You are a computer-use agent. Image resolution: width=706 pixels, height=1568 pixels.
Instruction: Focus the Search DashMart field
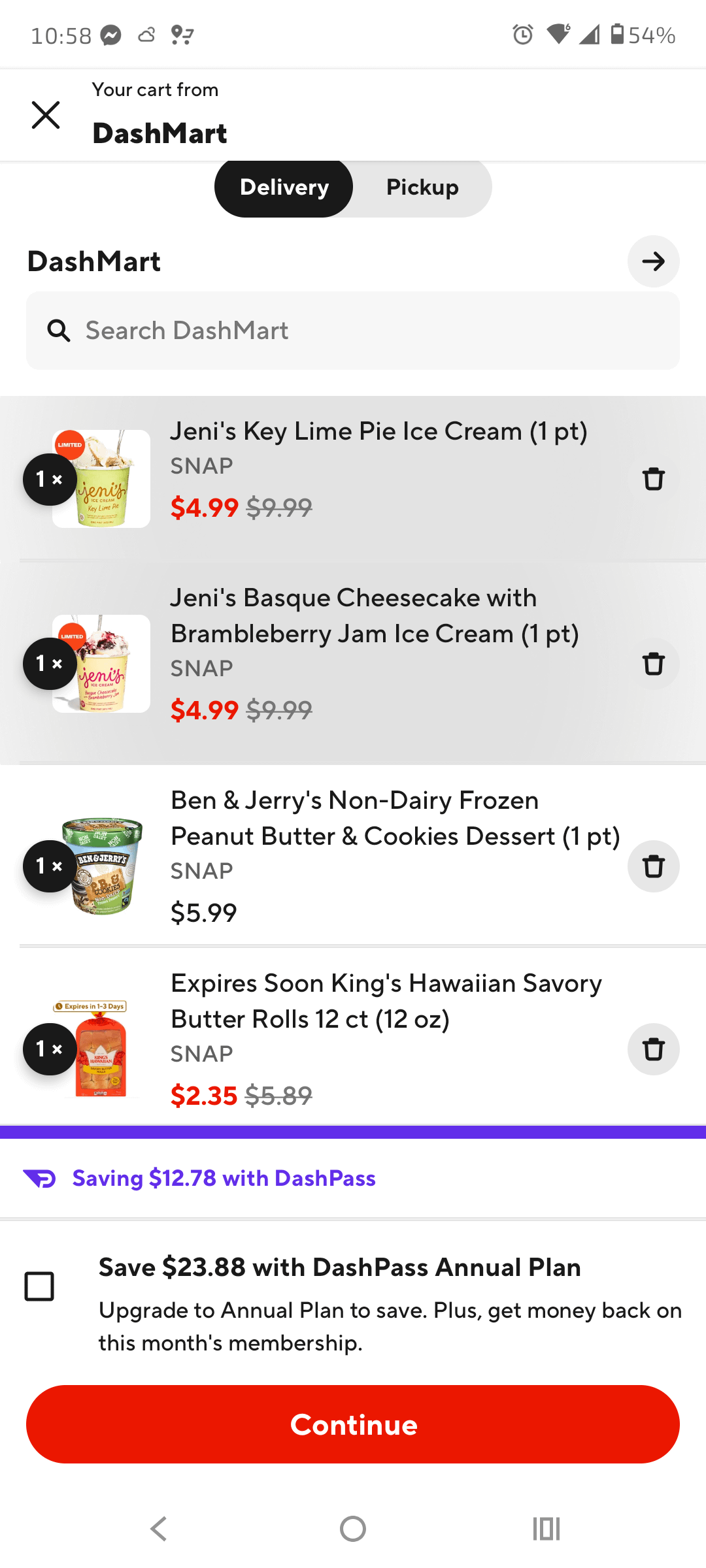(366, 331)
